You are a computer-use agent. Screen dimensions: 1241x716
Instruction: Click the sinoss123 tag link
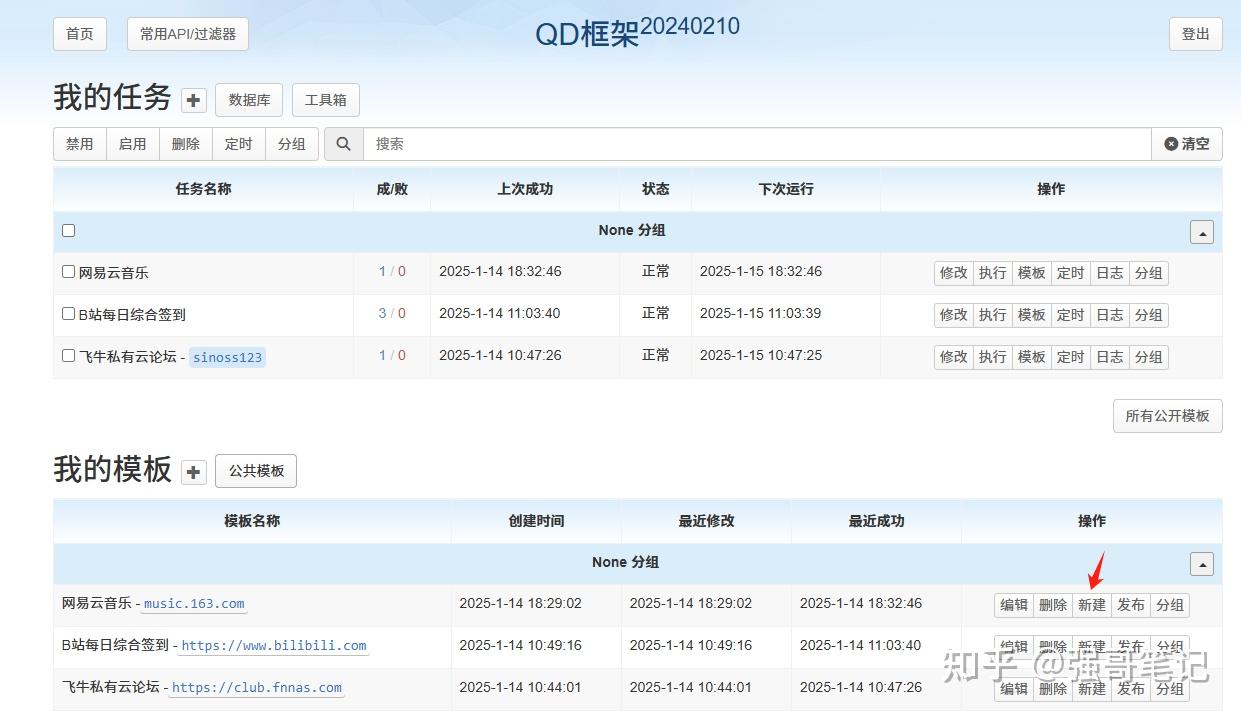tap(227, 357)
